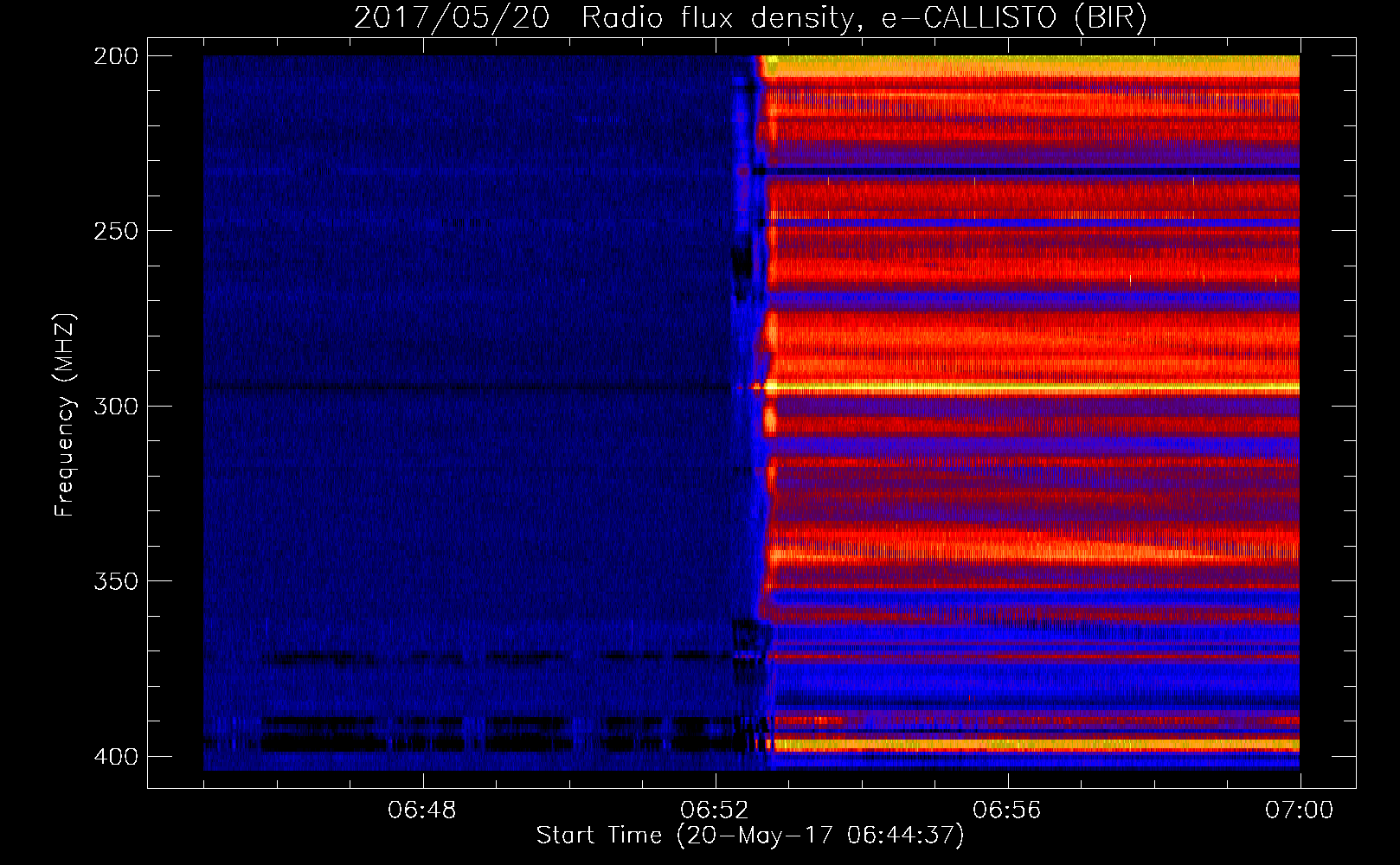Image resolution: width=1400 pixels, height=865 pixels.
Task: Click the bright yellow emission band near 295 MHz
Action: coord(1034,387)
